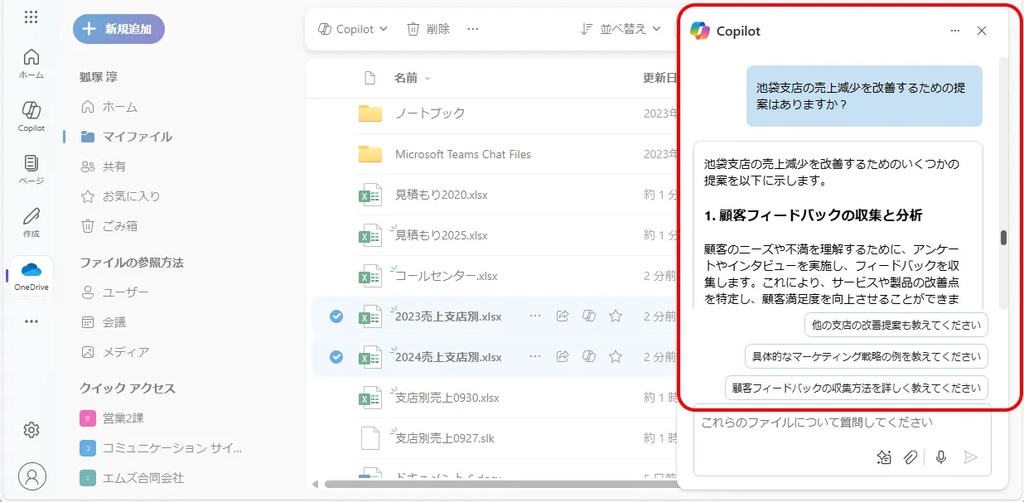
Task: Expand the Copilot toolbar dropdown
Action: [x=353, y=29]
